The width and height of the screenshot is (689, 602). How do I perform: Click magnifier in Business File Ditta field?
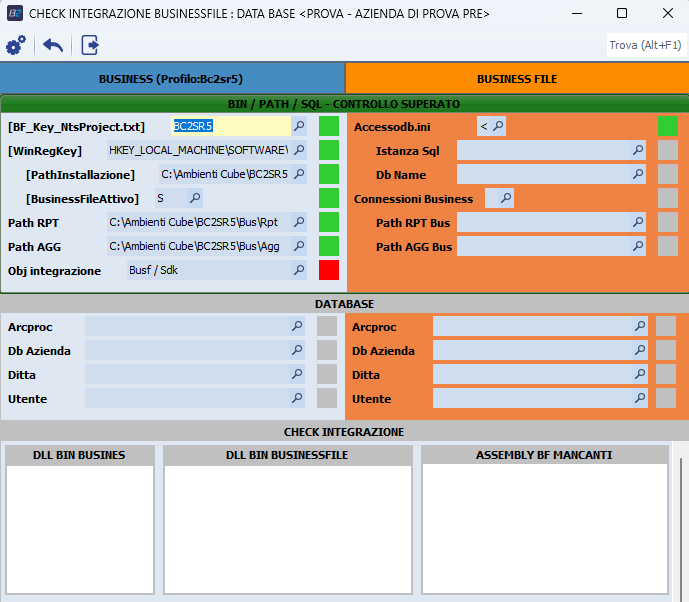point(640,374)
